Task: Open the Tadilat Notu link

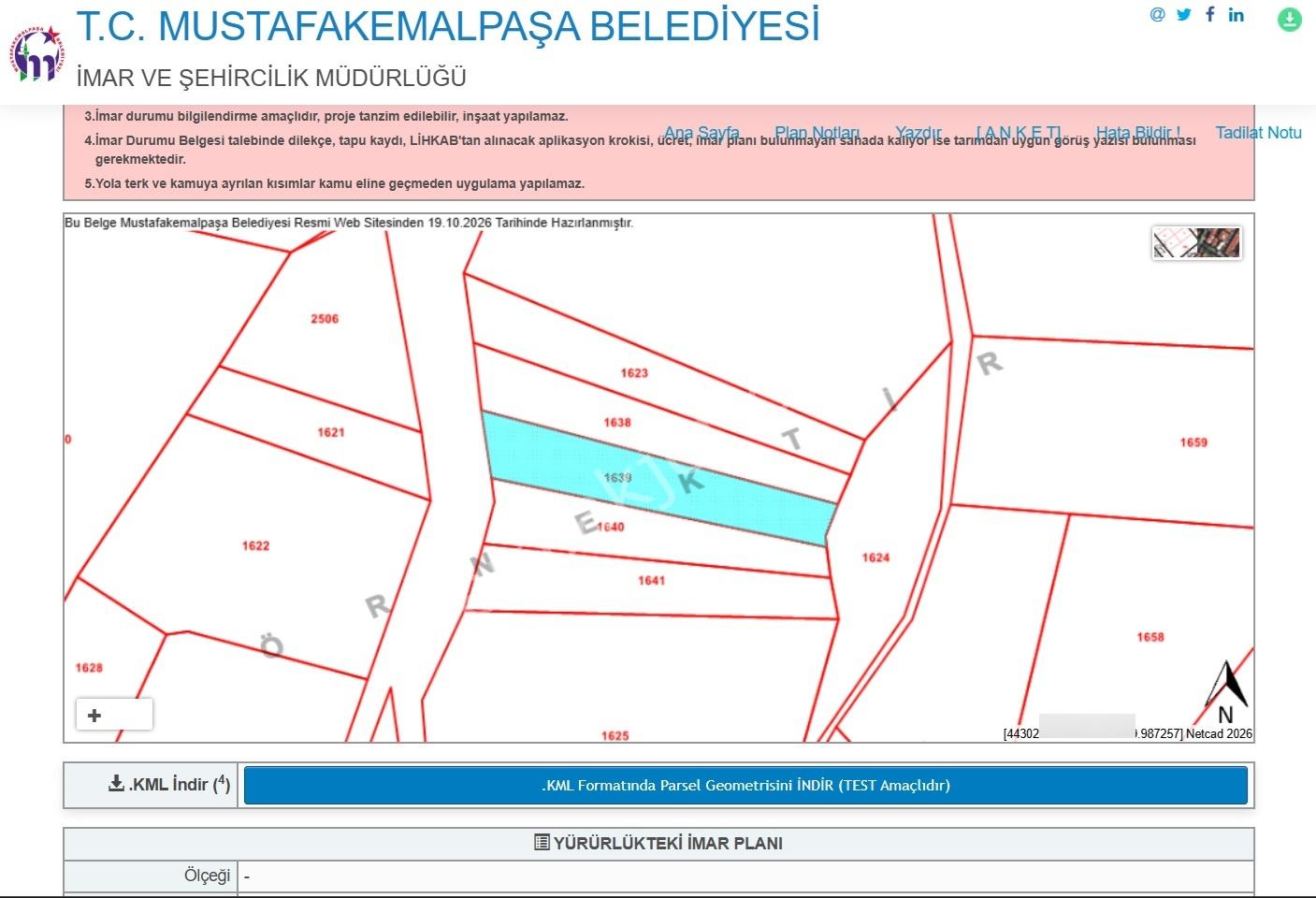Action: (x=1259, y=133)
